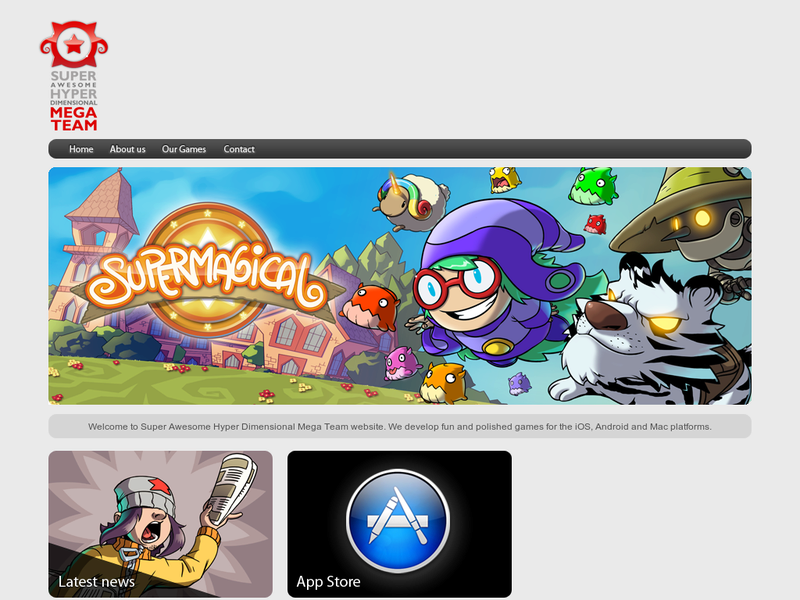Viewport: 800px width, 600px height.
Task: Click the "Latest news" caption text
Action: (96, 582)
